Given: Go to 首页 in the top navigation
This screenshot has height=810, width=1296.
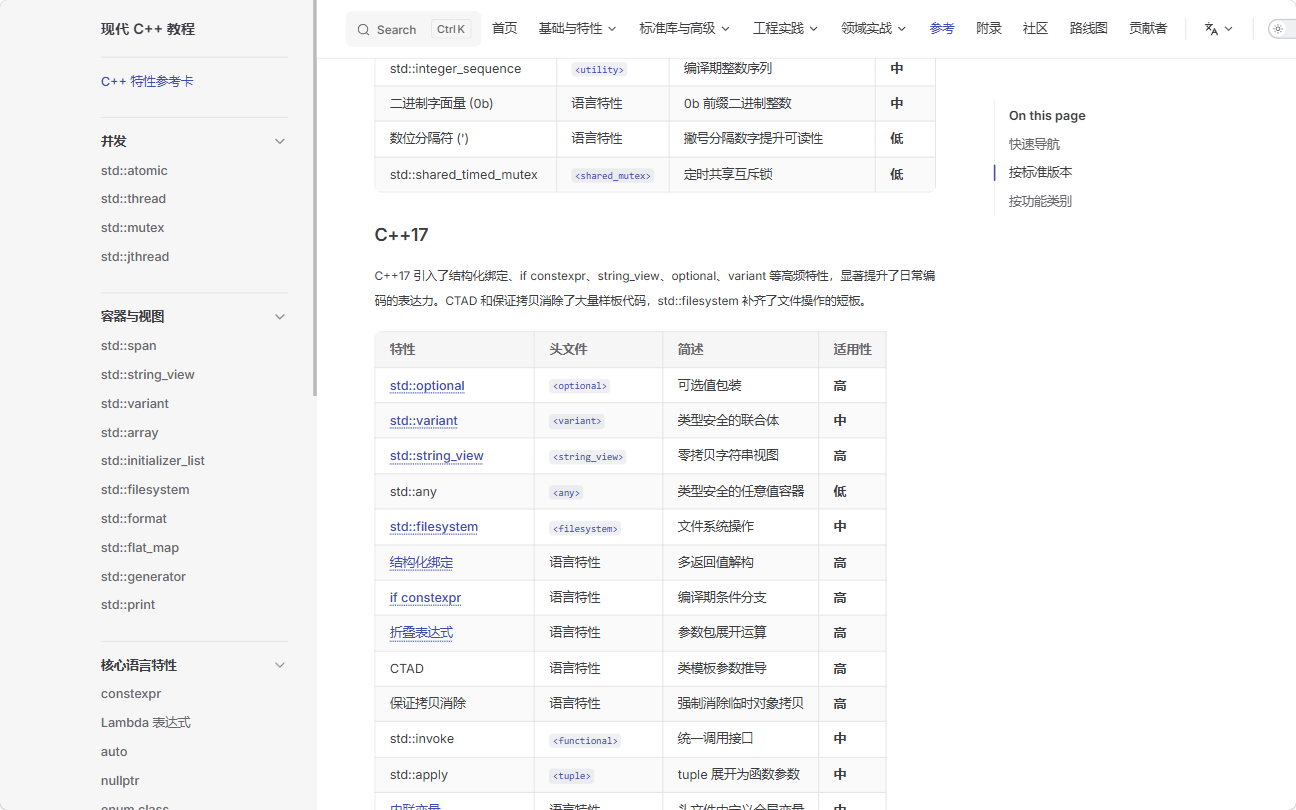Looking at the screenshot, I should click(x=505, y=28).
